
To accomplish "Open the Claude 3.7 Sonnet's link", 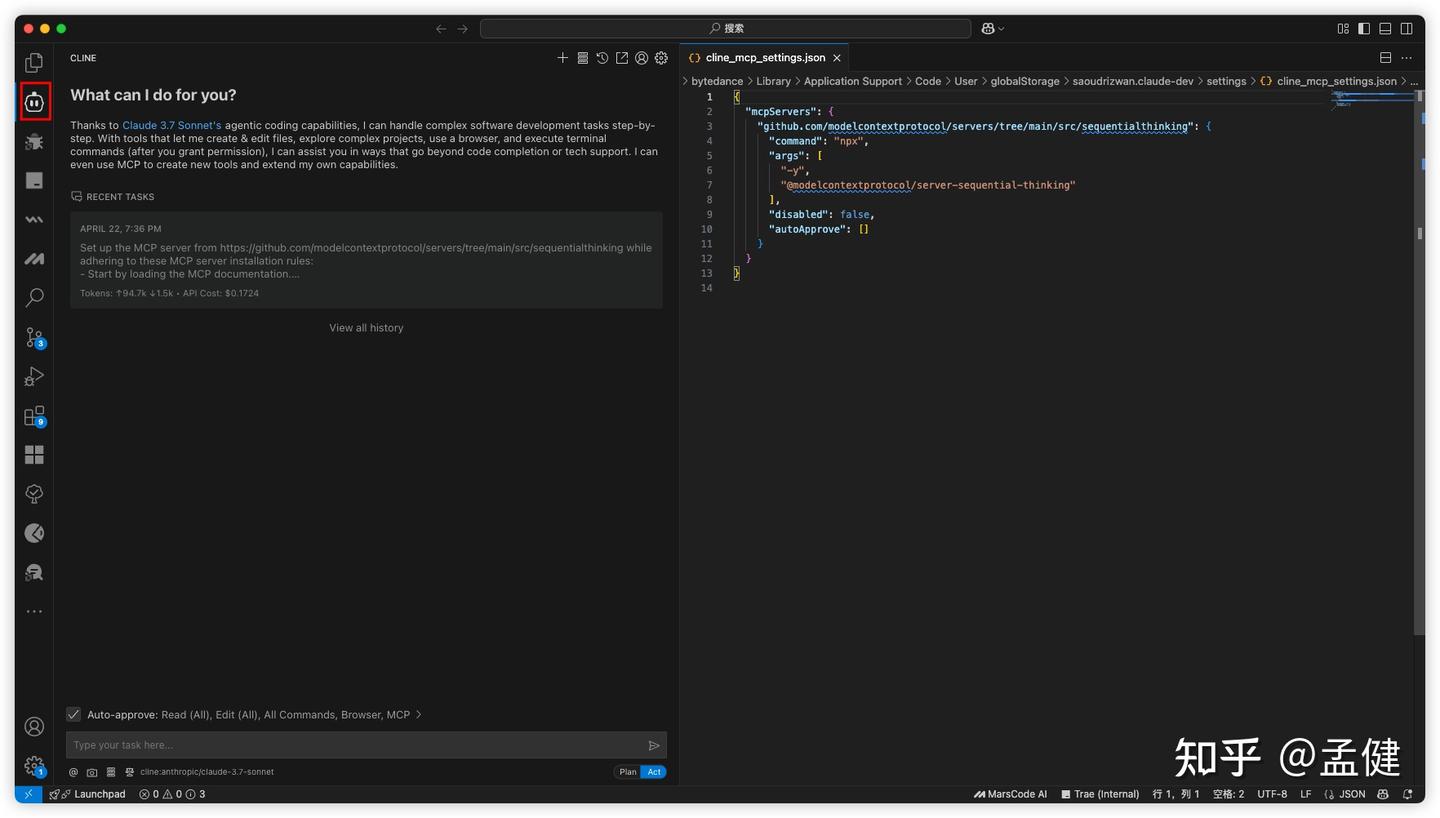I will pyautogui.click(x=172, y=125).
